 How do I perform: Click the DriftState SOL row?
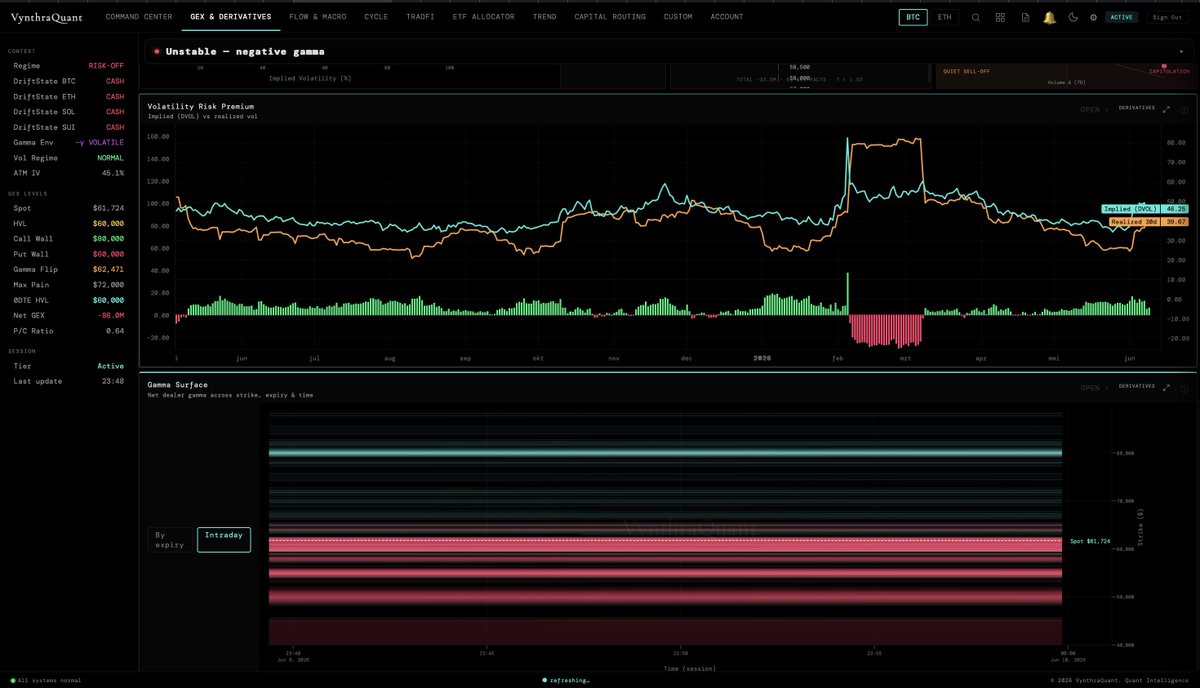click(x=69, y=112)
